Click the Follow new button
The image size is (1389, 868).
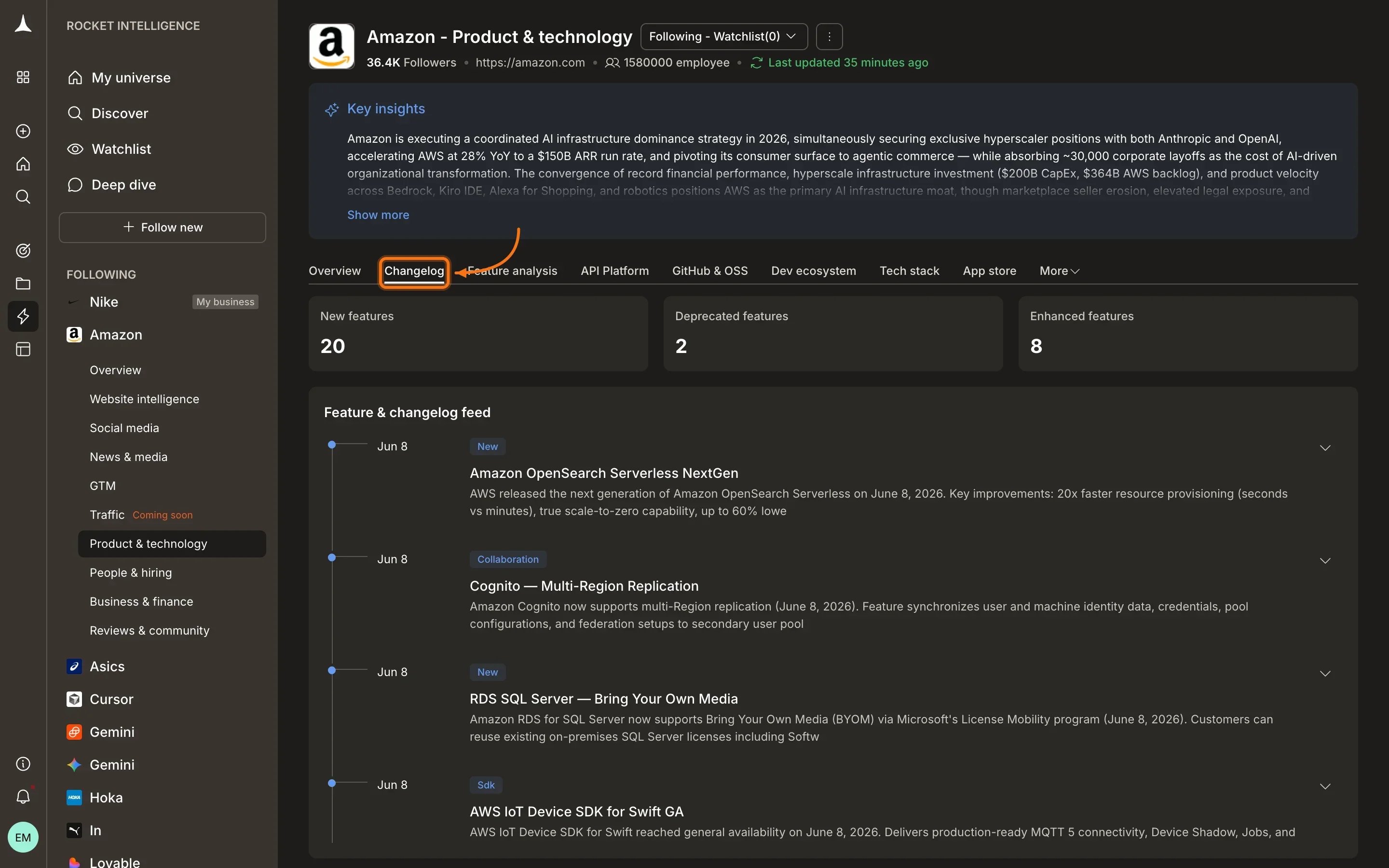[x=163, y=227]
